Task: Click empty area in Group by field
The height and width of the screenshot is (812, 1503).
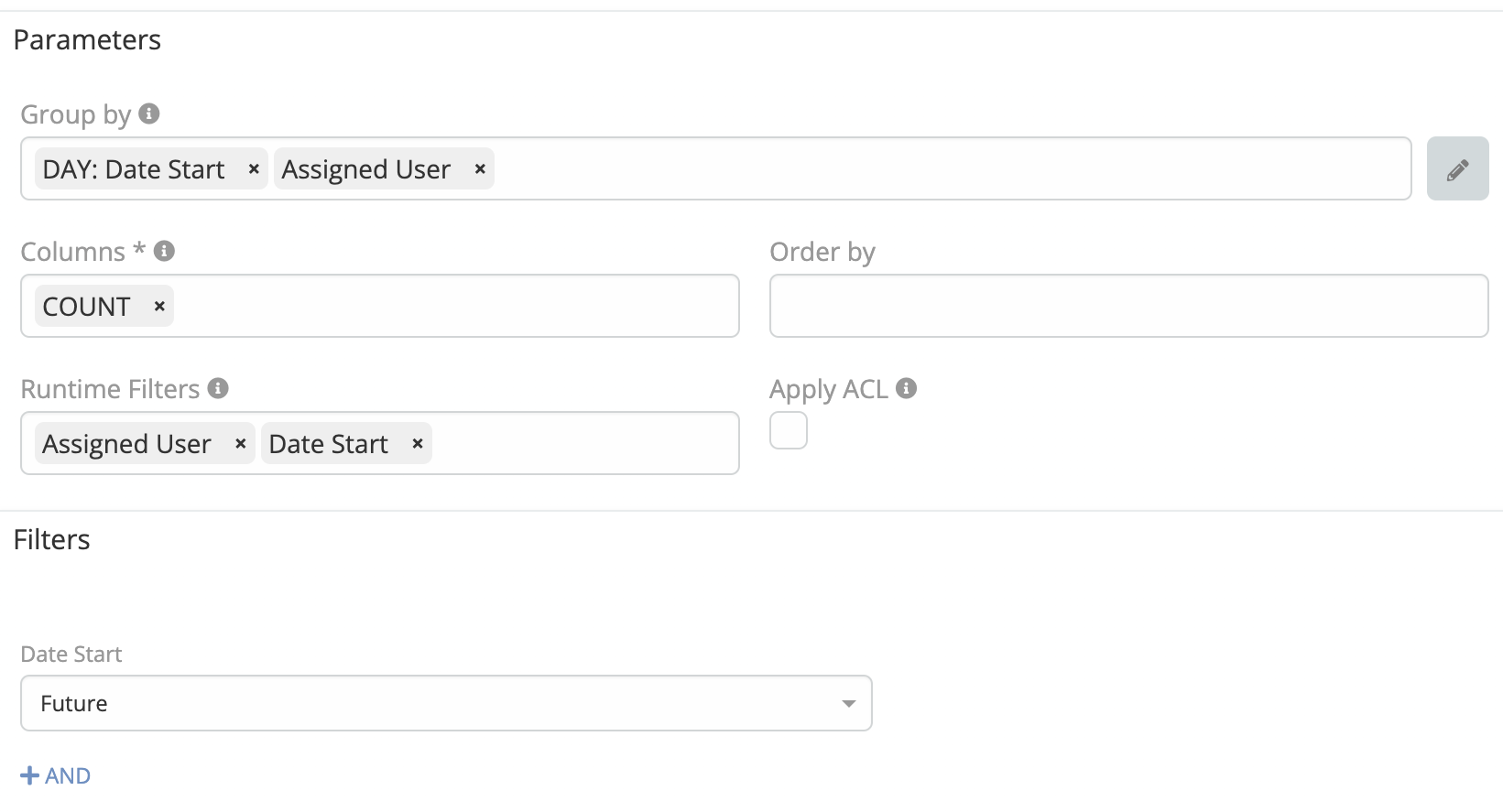Action: 916,169
